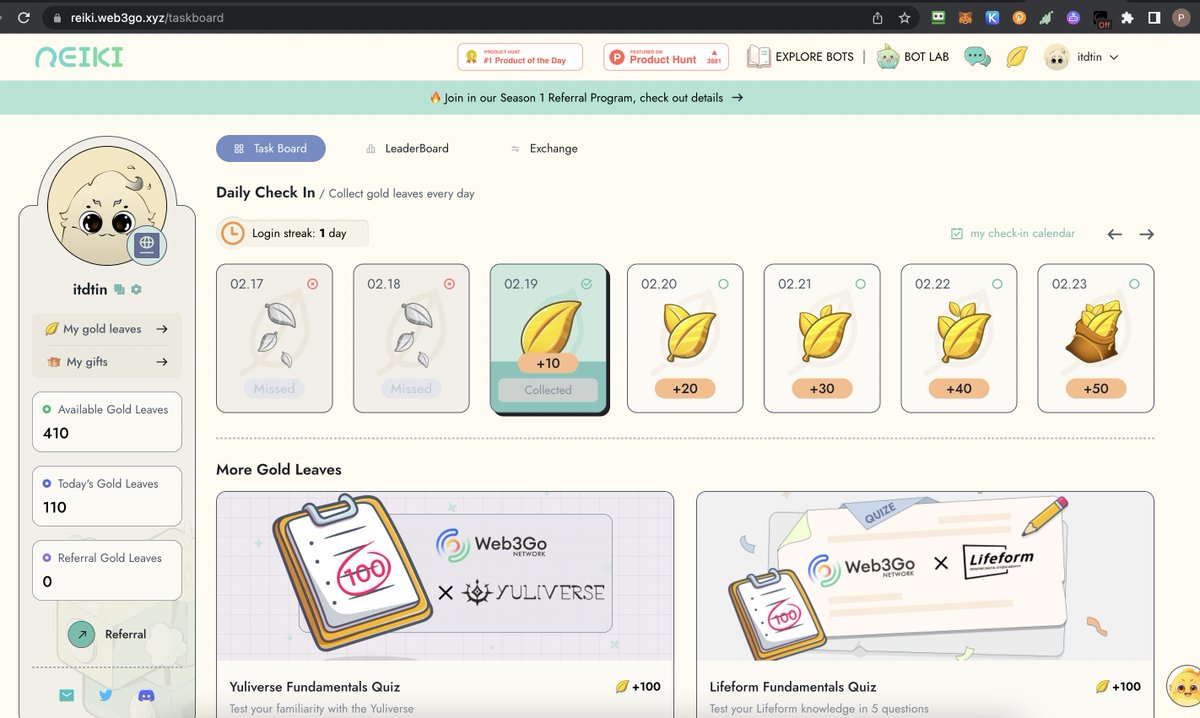Click the browser address bar URL
This screenshot has width=1200, height=718.
pyautogui.click(x=147, y=18)
